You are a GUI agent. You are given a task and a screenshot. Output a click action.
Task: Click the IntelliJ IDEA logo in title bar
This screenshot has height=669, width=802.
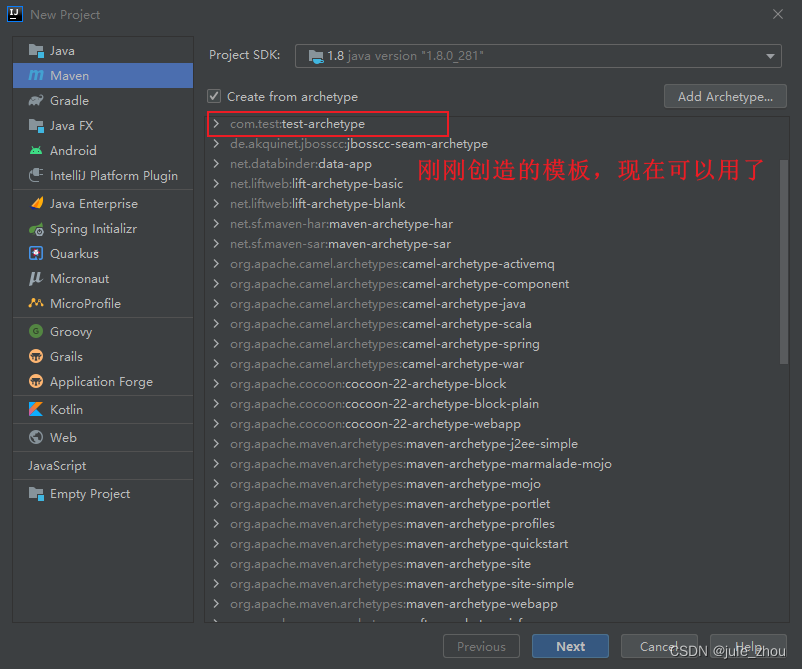tap(15, 14)
